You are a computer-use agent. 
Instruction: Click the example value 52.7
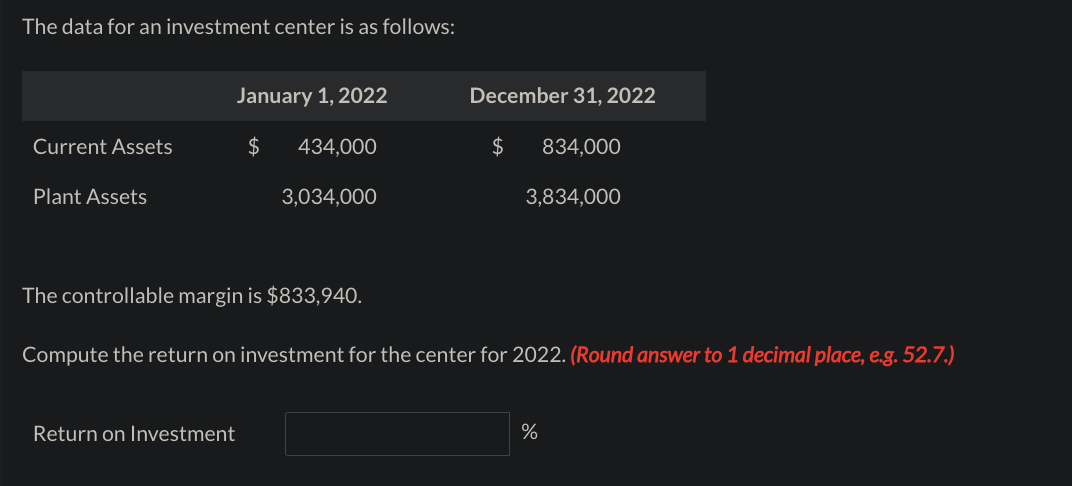928,355
